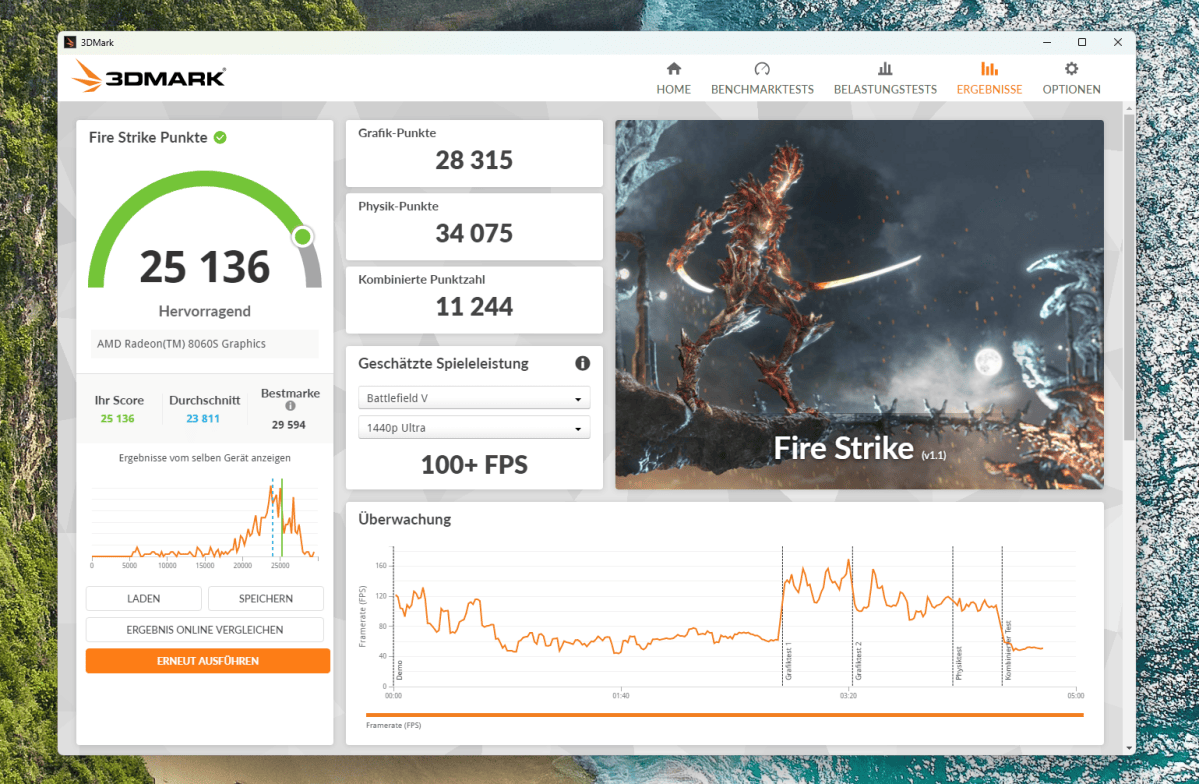Click the info icon beside Geschätzte Spieleleistung

point(582,363)
